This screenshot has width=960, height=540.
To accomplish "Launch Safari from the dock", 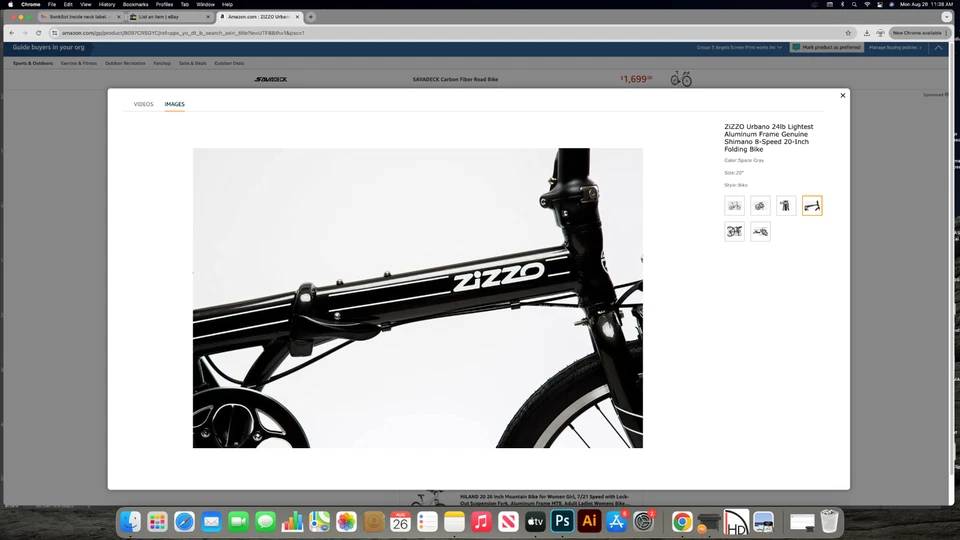I will coord(184,522).
